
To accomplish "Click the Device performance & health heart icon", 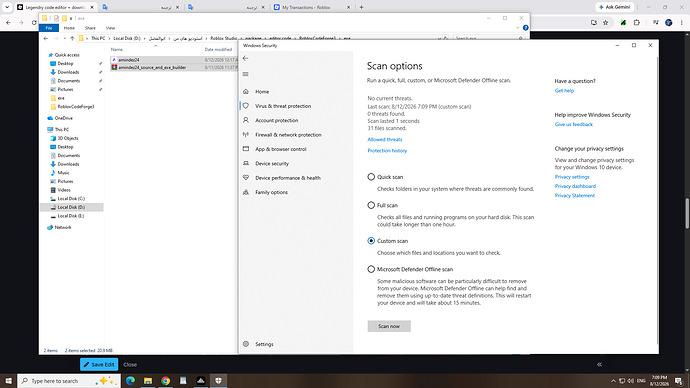I will click(246, 178).
